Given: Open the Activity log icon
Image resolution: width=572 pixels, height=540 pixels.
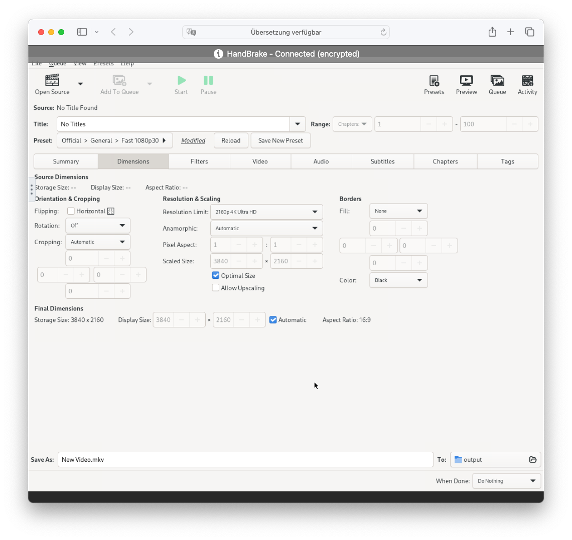Looking at the screenshot, I should pyautogui.click(x=527, y=80).
